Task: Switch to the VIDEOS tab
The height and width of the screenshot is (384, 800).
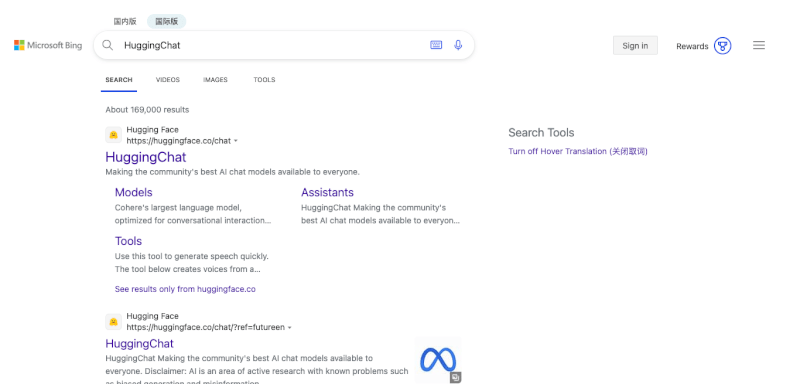Action: pyautogui.click(x=168, y=80)
